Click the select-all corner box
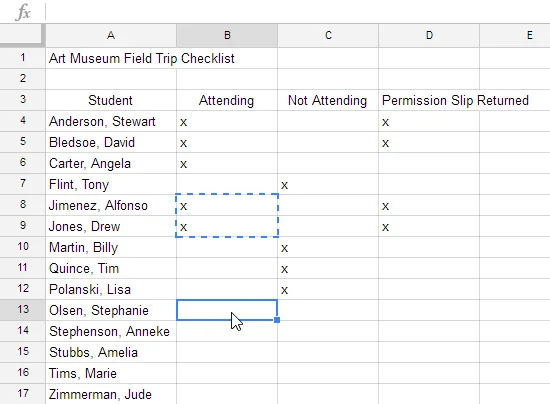550x404 pixels. pos(22,35)
